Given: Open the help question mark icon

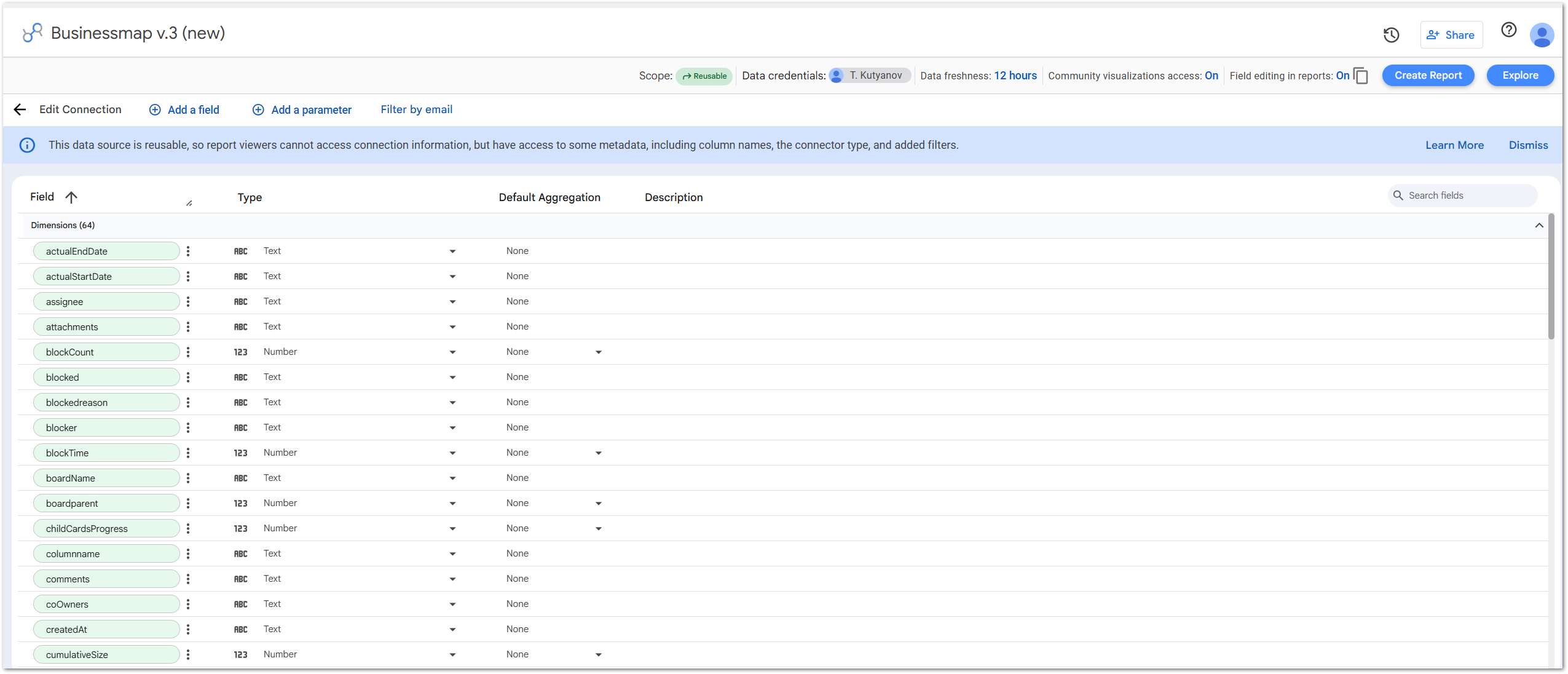Looking at the screenshot, I should point(1508,30).
